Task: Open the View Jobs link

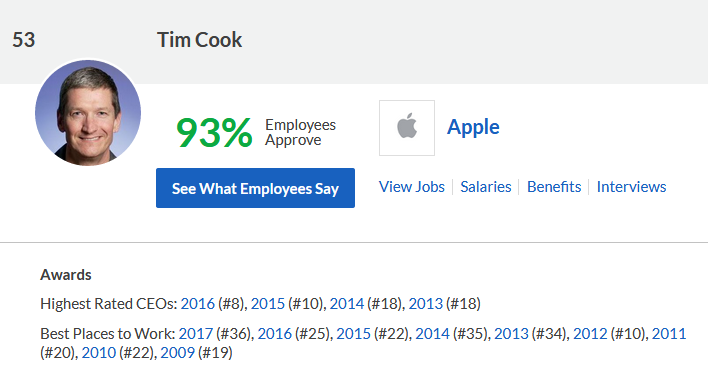Action: click(412, 187)
